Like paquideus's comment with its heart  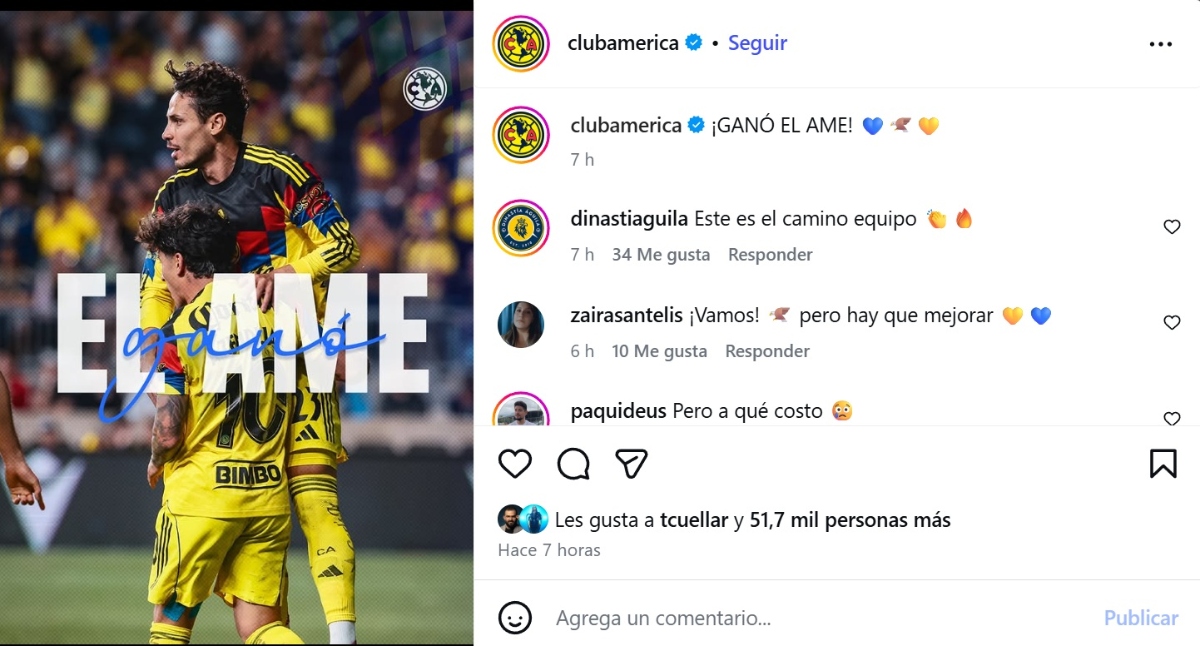(x=1172, y=418)
